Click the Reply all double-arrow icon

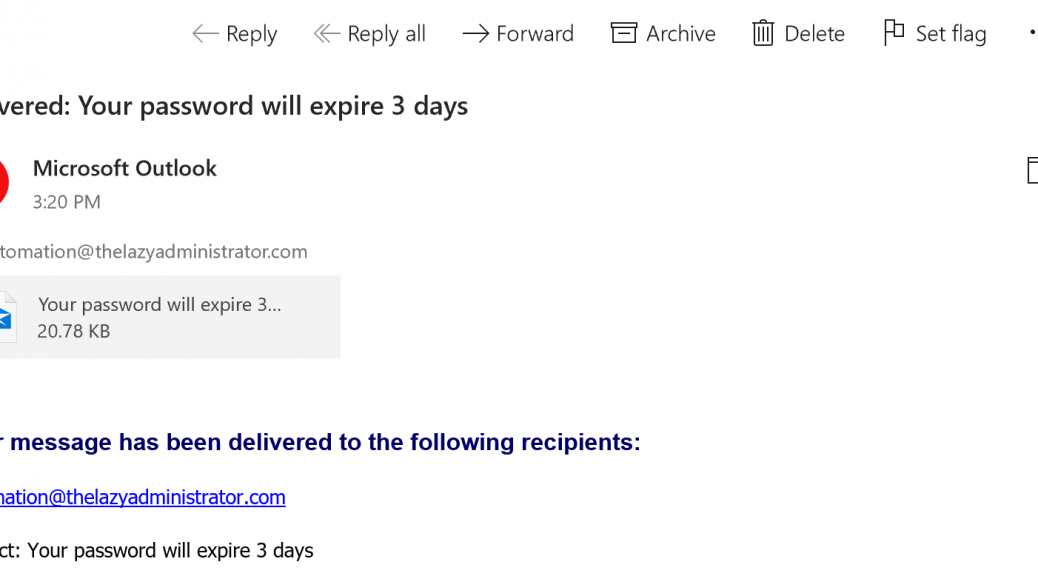(x=326, y=33)
